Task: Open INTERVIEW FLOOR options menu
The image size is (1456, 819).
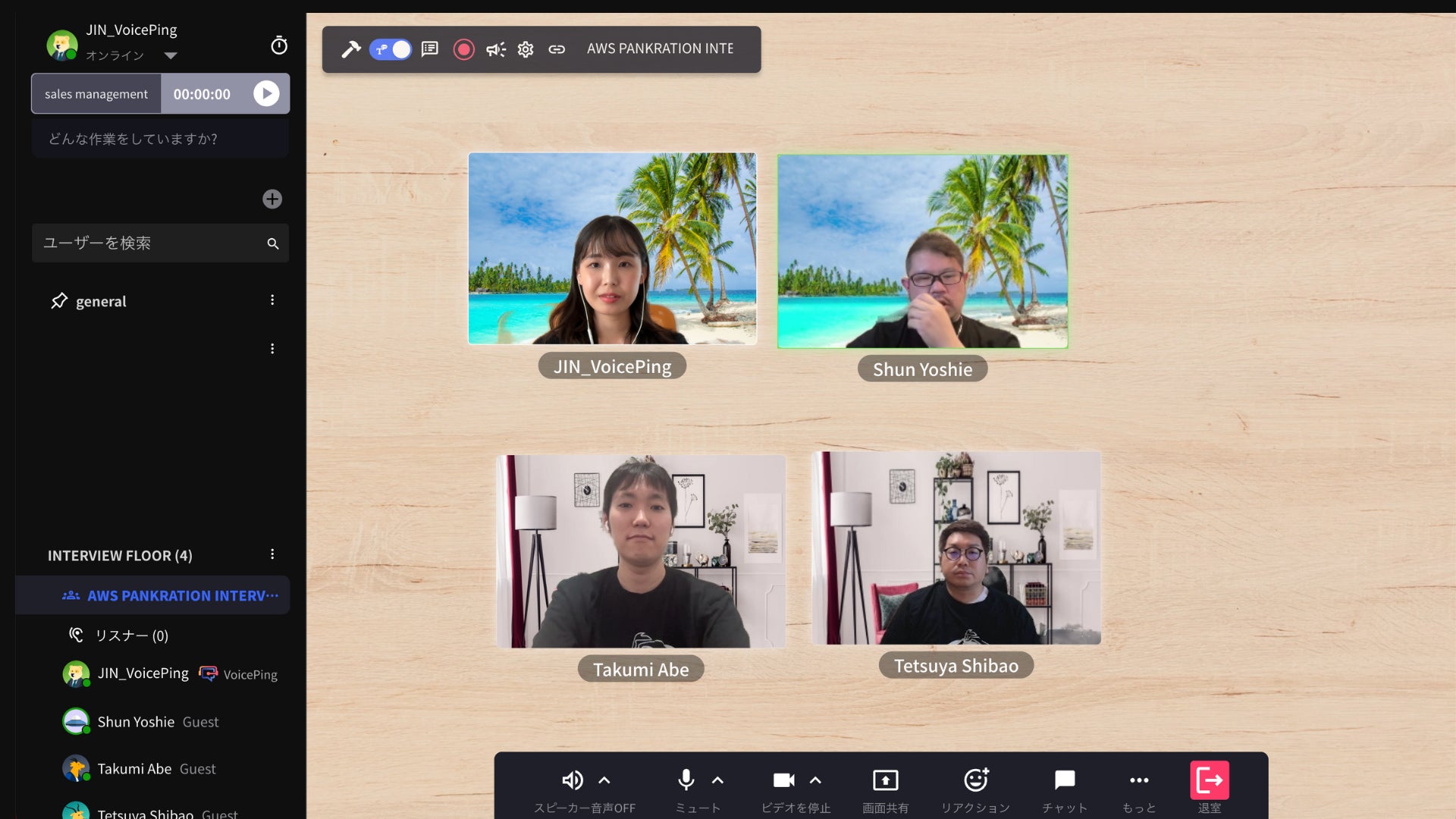Action: point(272,554)
